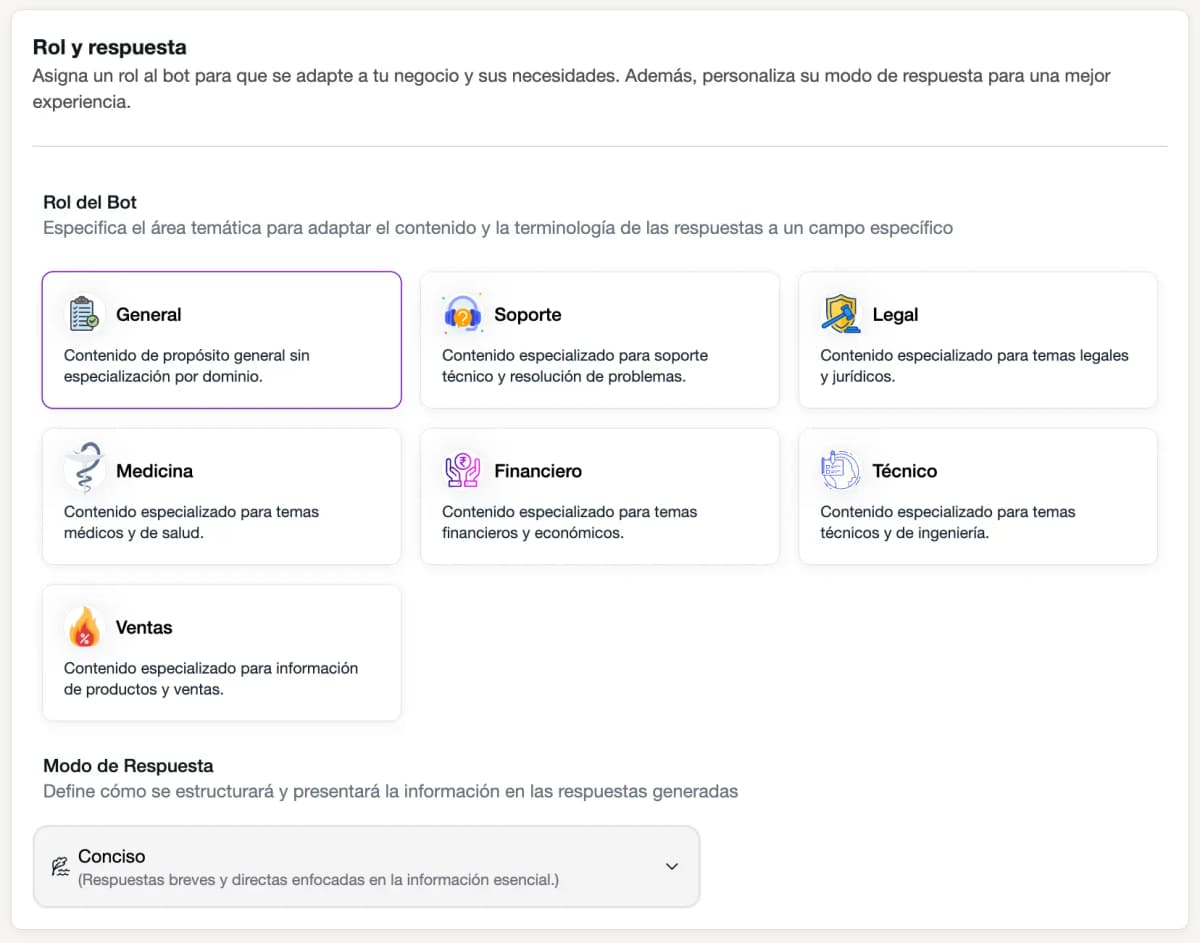Screen dimensions: 1200x943
Task: Choose the Financiero role card
Action: 600,496
